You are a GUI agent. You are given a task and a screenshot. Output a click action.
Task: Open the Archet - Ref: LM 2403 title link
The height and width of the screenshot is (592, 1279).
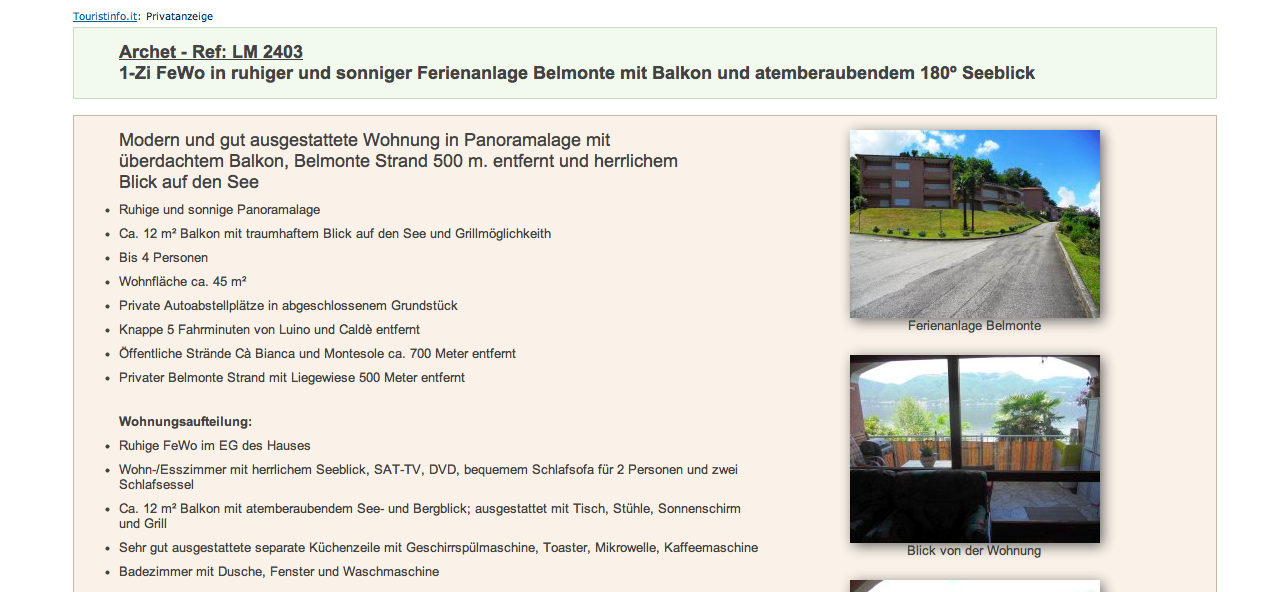coord(210,52)
